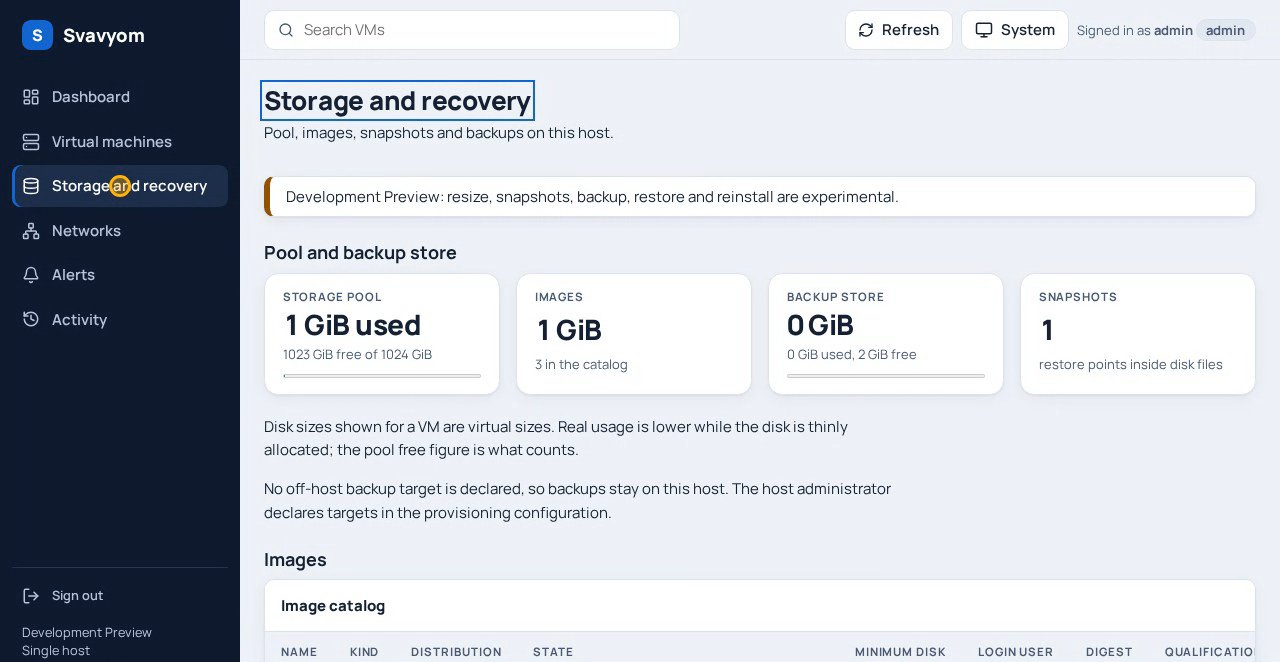Select the Images summary card

[634, 334]
